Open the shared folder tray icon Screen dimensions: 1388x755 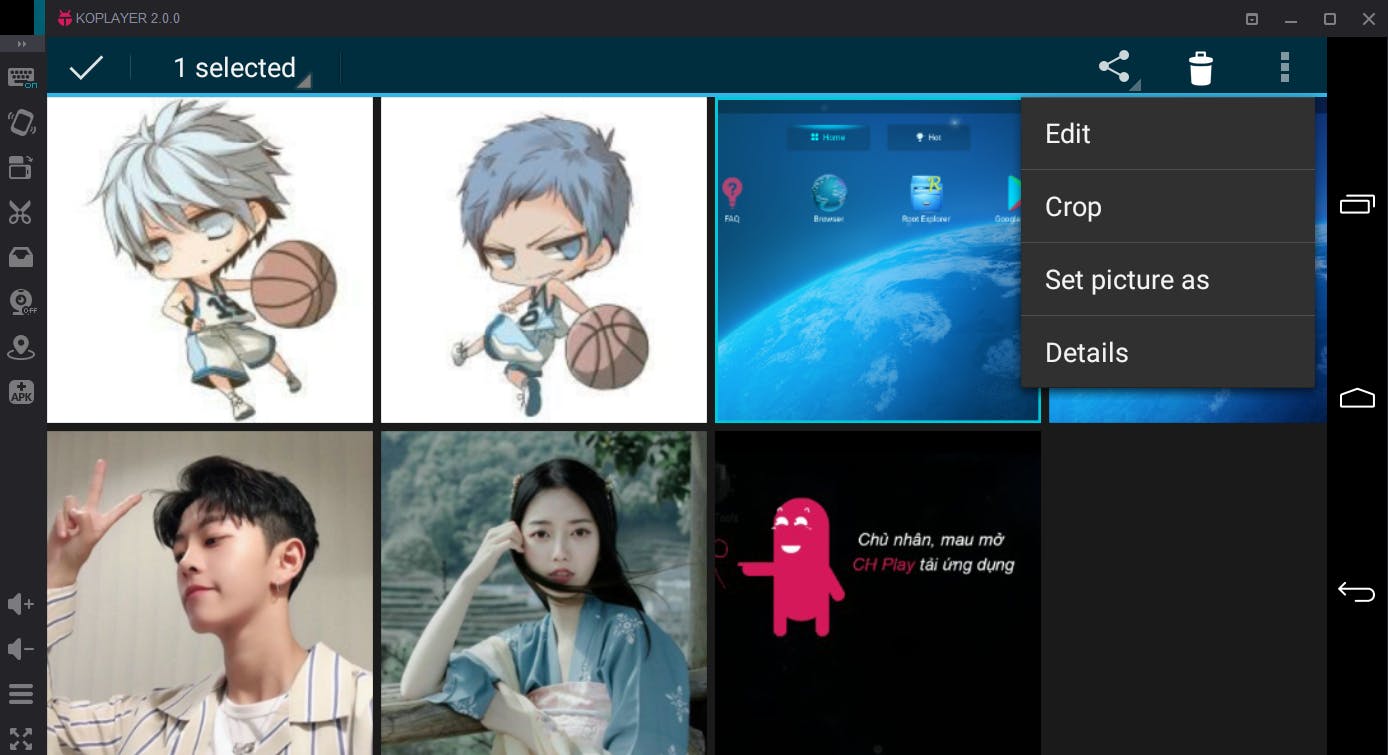click(x=21, y=257)
